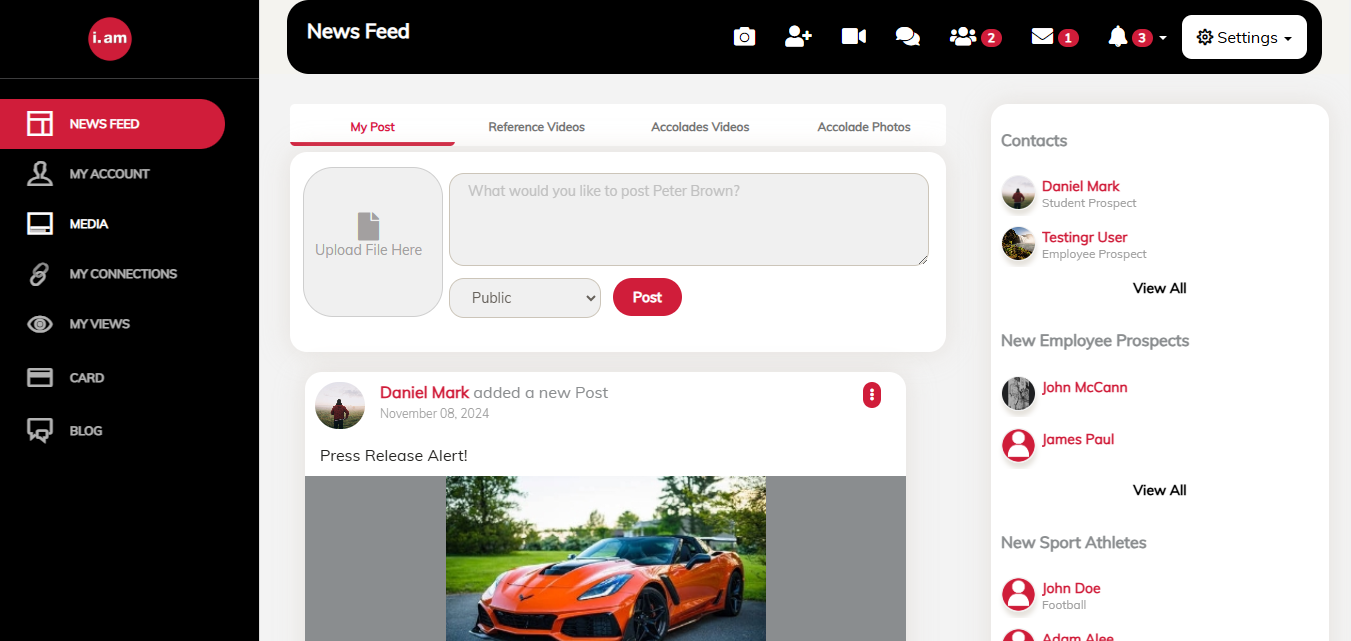Screen dimensions: 1351x641
Task: Click the i.am logo
Action: click(110, 39)
